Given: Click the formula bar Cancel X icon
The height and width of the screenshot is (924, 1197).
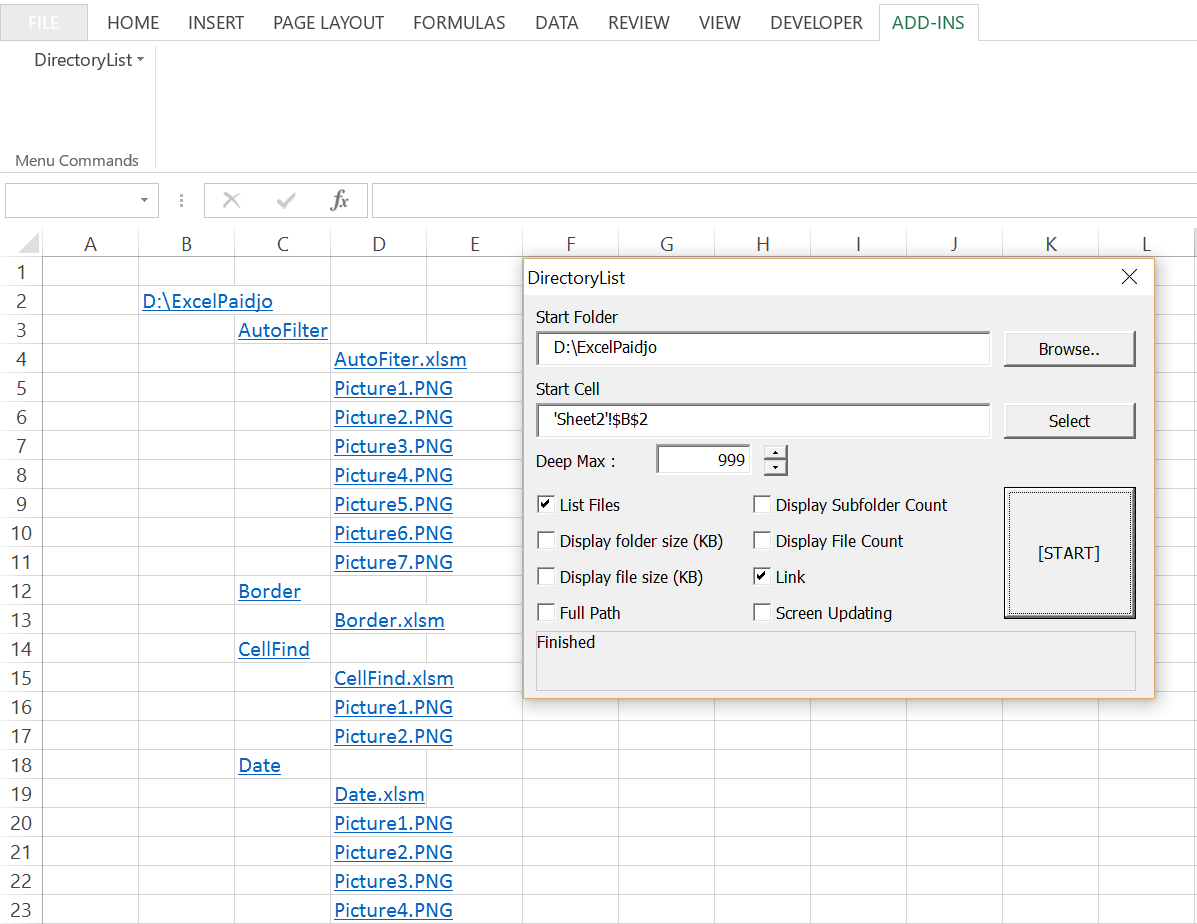Looking at the screenshot, I should point(231,200).
